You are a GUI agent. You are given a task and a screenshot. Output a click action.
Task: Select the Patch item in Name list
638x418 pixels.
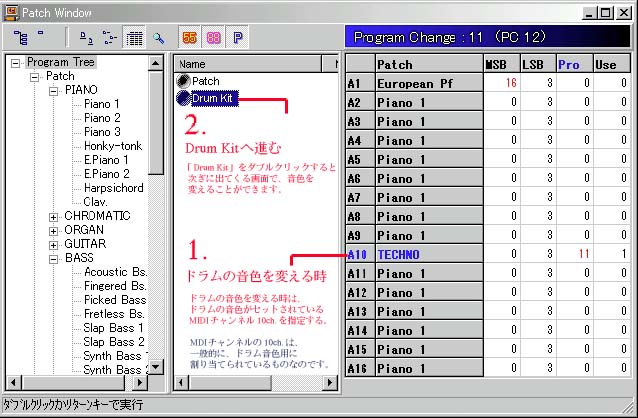click(x=205, y=81)
